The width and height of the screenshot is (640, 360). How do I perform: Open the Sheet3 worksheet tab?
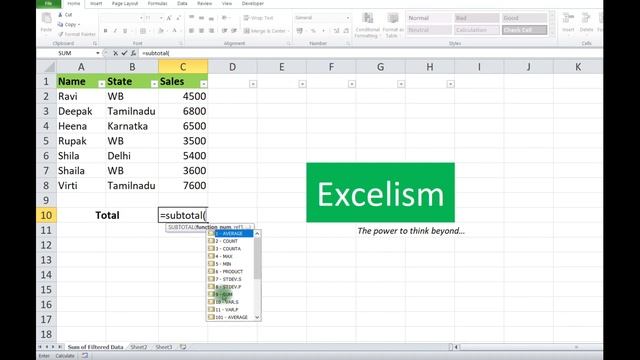point(164,347)
